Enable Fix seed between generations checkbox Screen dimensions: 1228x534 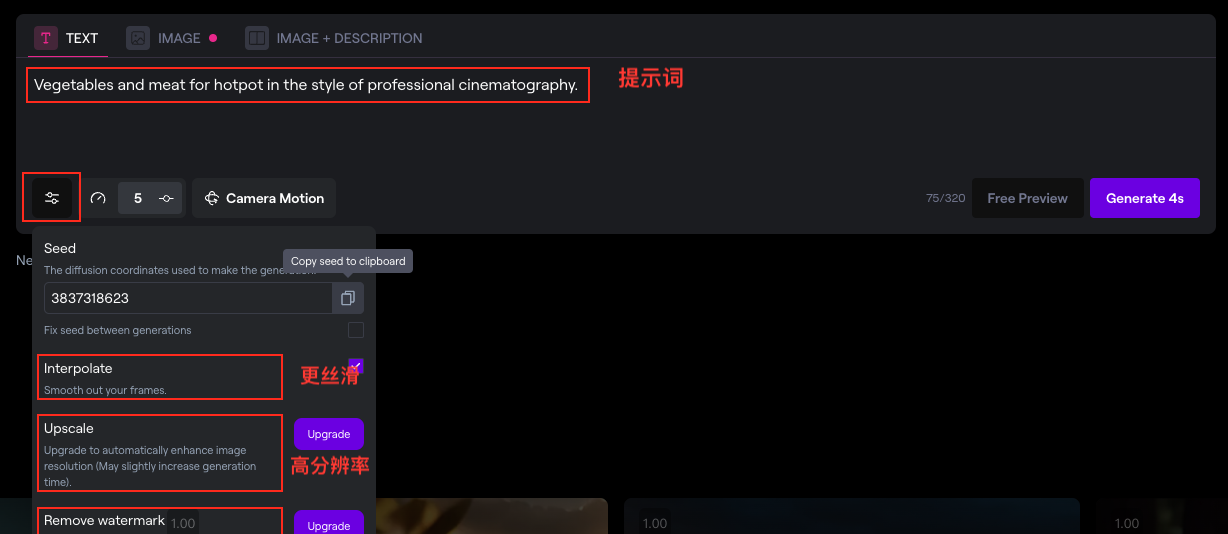(356, 330)
